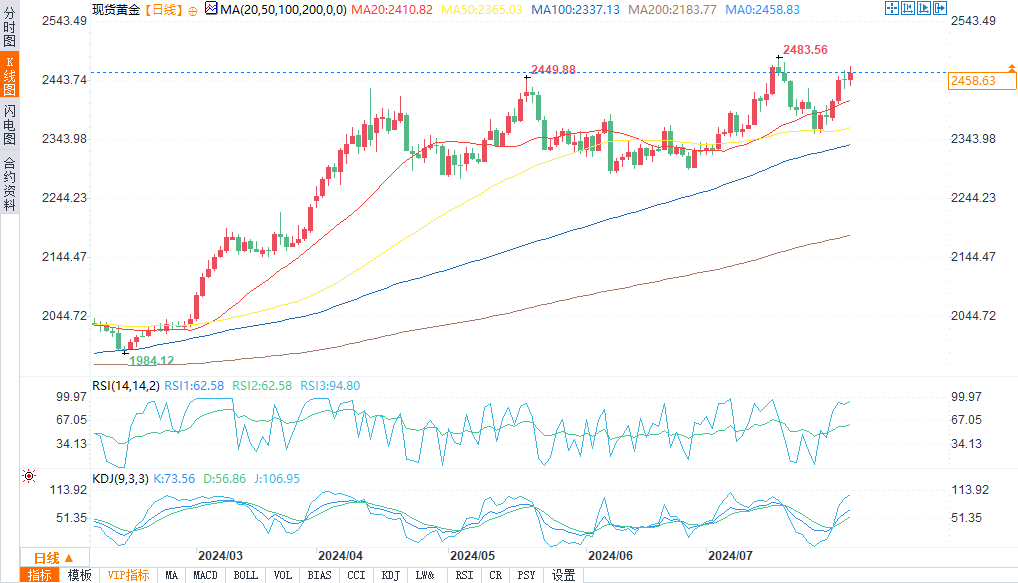Open the 合约资料 side tab

[9, 183]
